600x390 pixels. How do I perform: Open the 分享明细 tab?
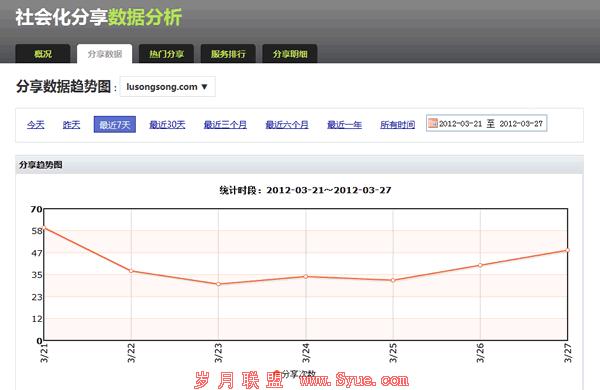(x=290, y=54)
